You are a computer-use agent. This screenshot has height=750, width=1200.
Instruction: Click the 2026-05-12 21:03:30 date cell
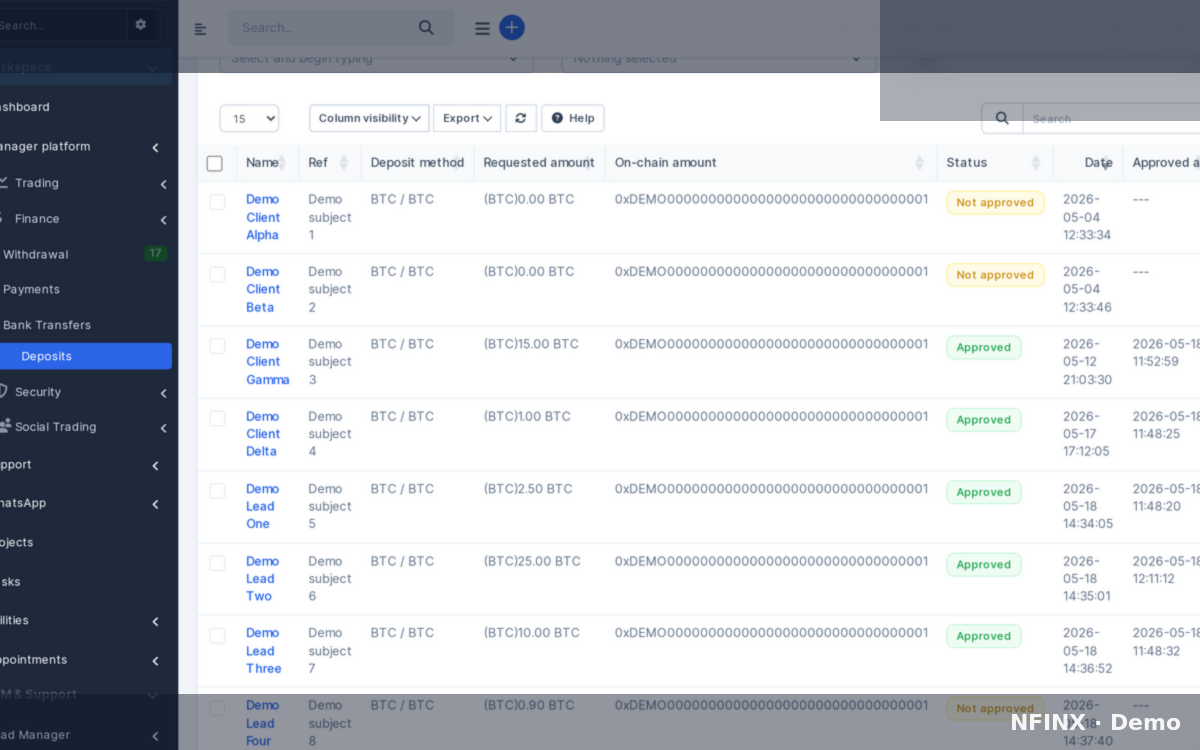coord(1087,362)
